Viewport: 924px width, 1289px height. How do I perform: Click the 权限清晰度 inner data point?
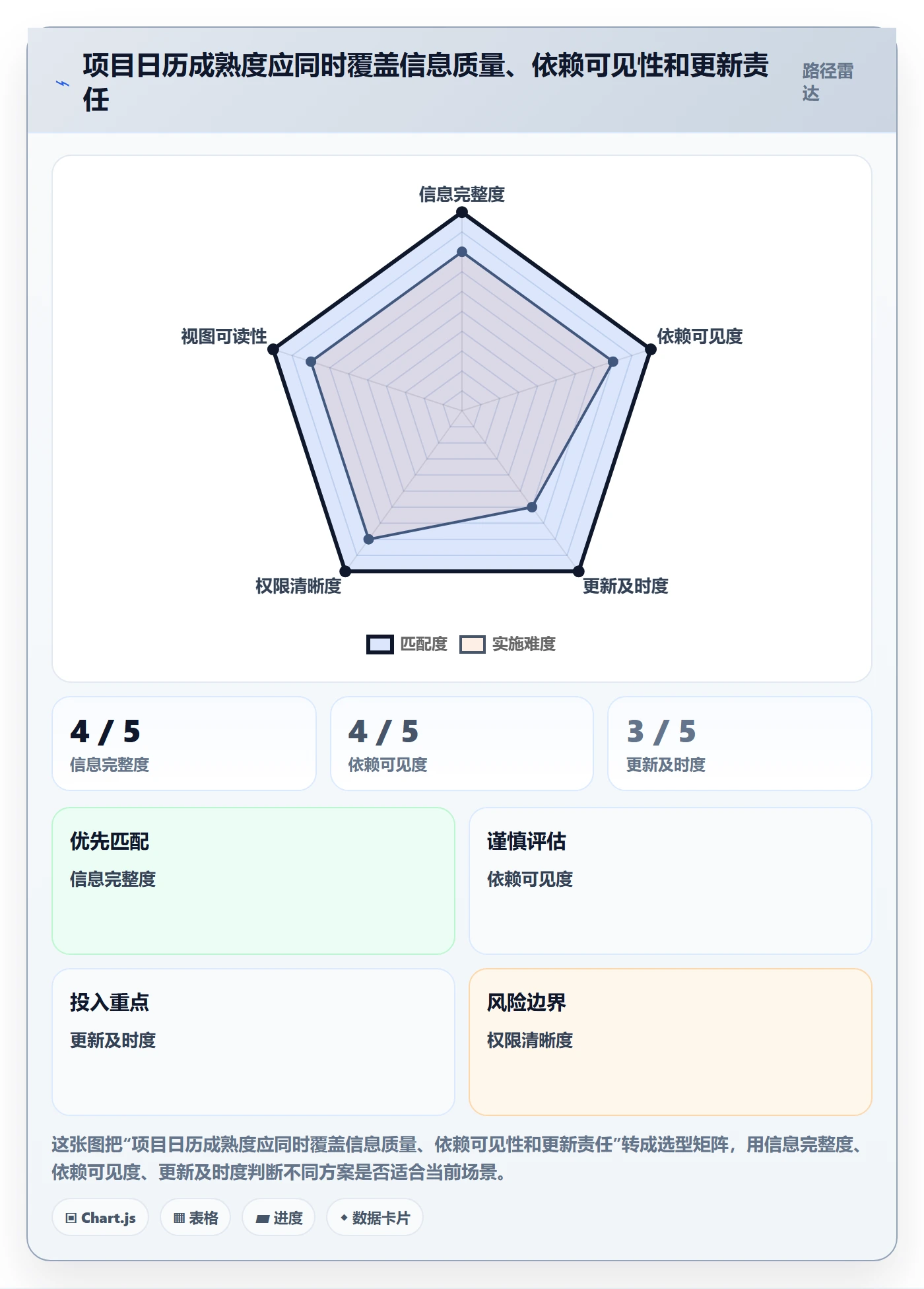point(369,540)
